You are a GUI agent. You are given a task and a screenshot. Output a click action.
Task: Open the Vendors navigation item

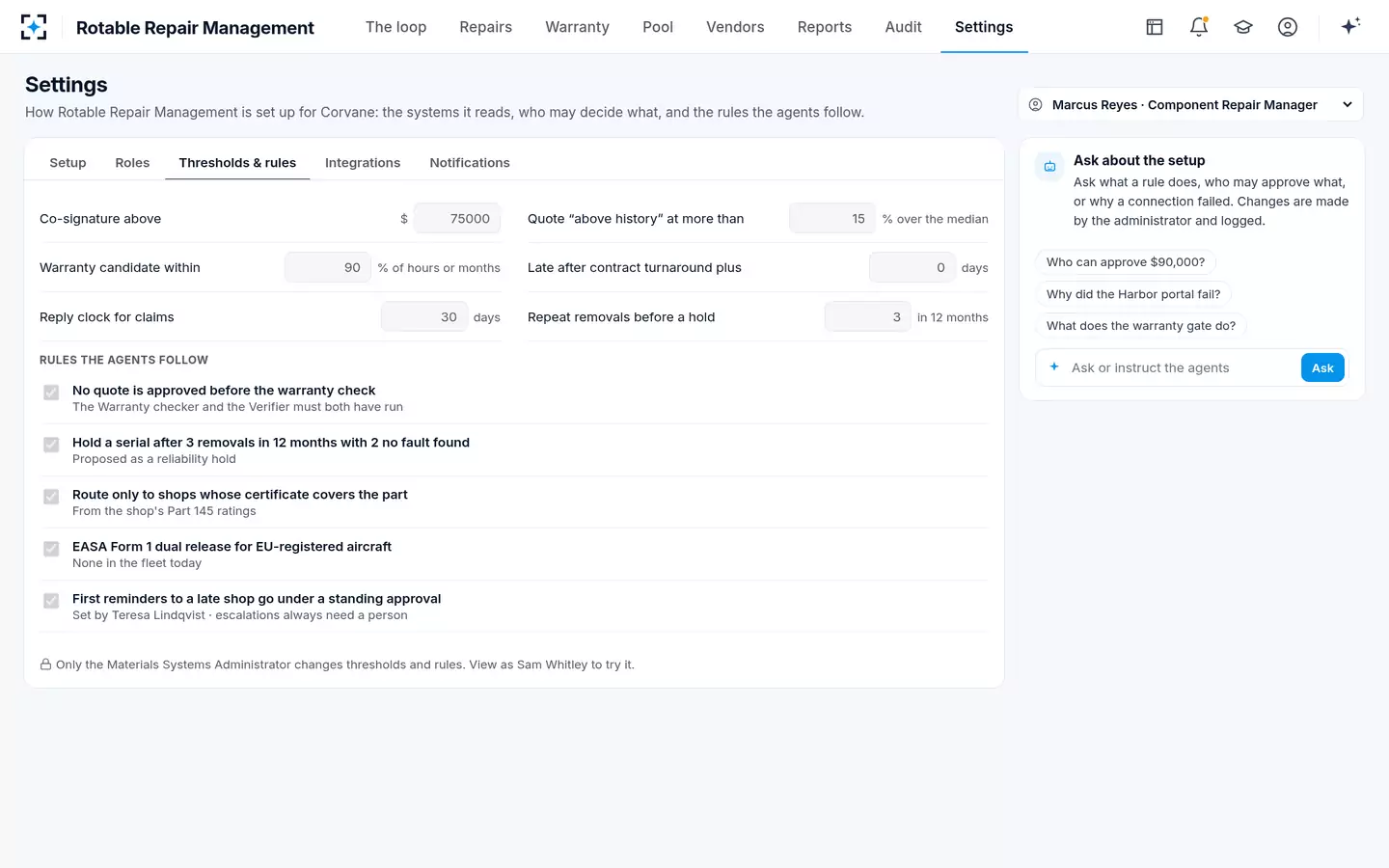pos(735,27)
